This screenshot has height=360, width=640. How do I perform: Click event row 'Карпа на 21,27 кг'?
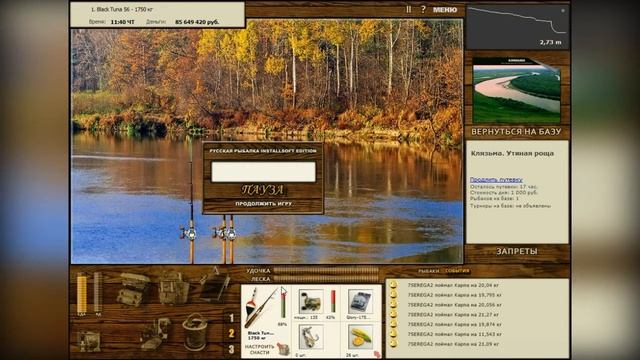[x=453, y=315]
